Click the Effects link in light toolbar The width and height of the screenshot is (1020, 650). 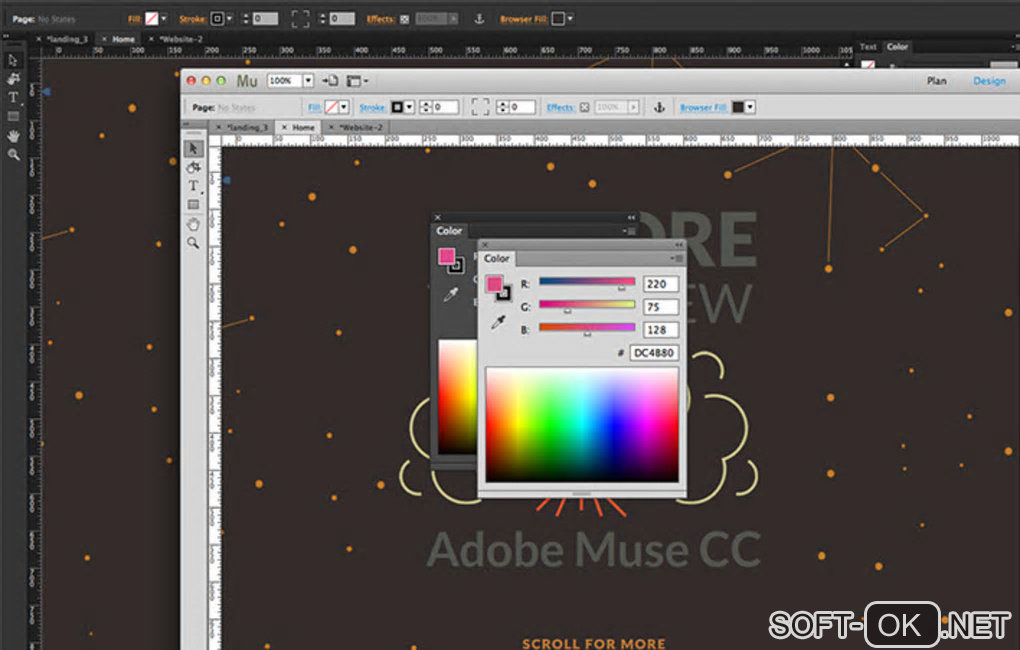(561, 107)
